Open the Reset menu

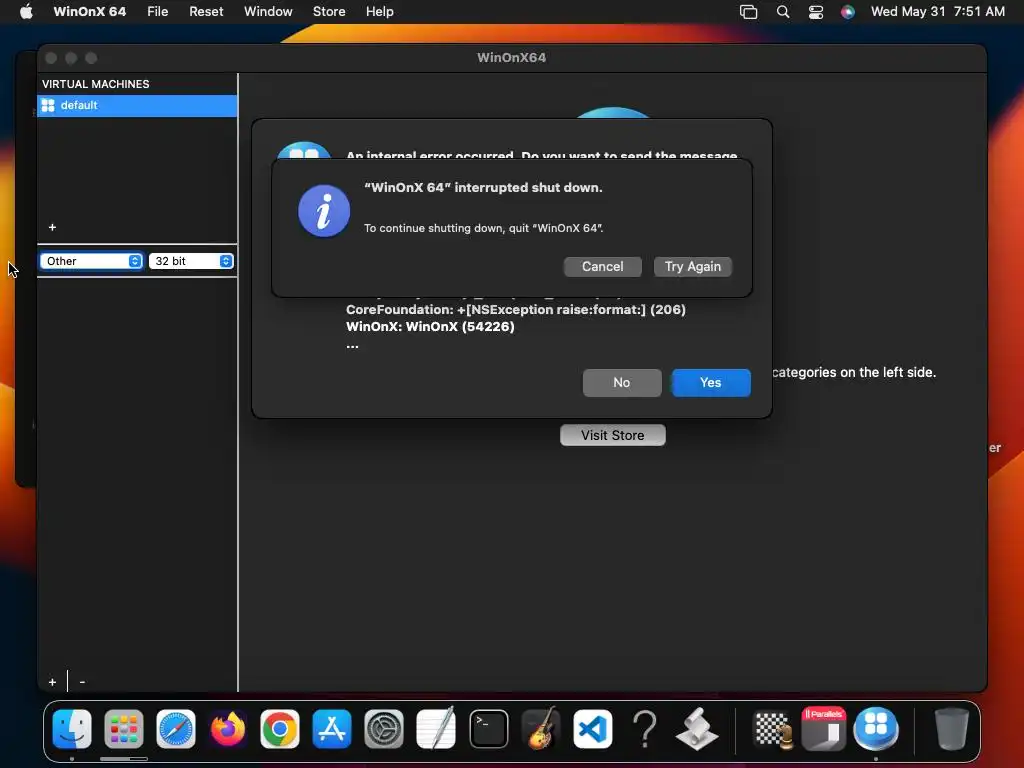[206, 12]
